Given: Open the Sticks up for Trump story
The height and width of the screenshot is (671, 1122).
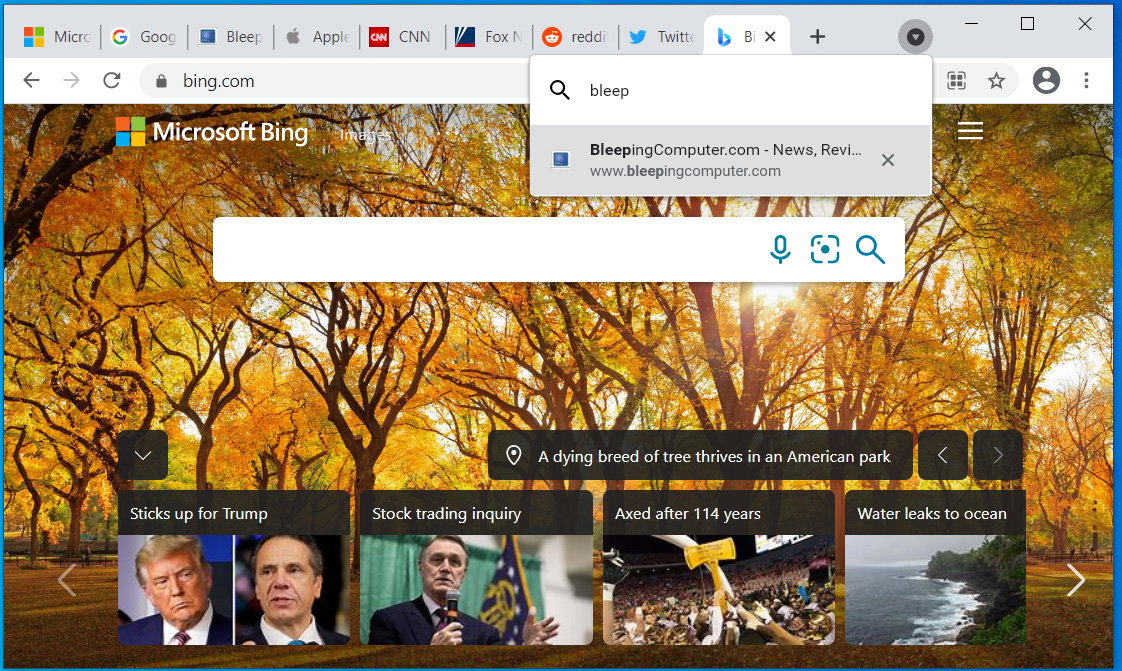Looking at the screenshot, I should (234, 568).
